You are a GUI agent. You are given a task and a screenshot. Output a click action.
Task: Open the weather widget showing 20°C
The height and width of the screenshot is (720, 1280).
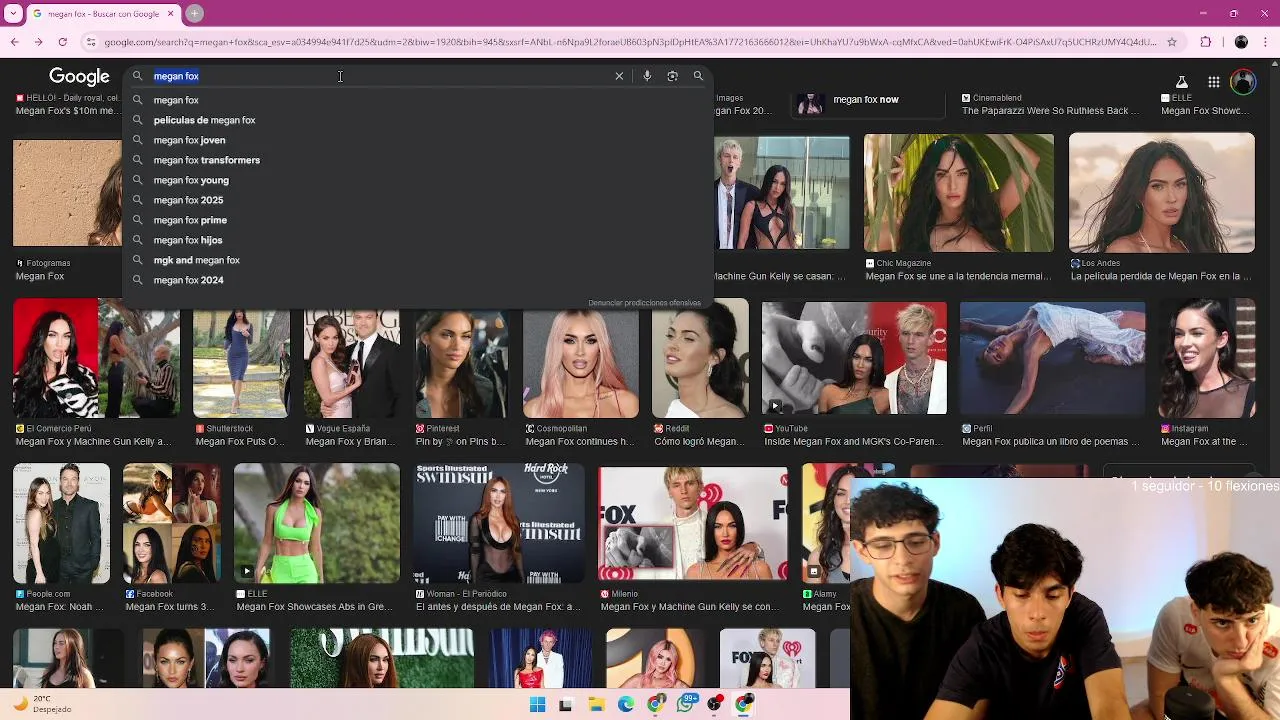tap(40, 704)
